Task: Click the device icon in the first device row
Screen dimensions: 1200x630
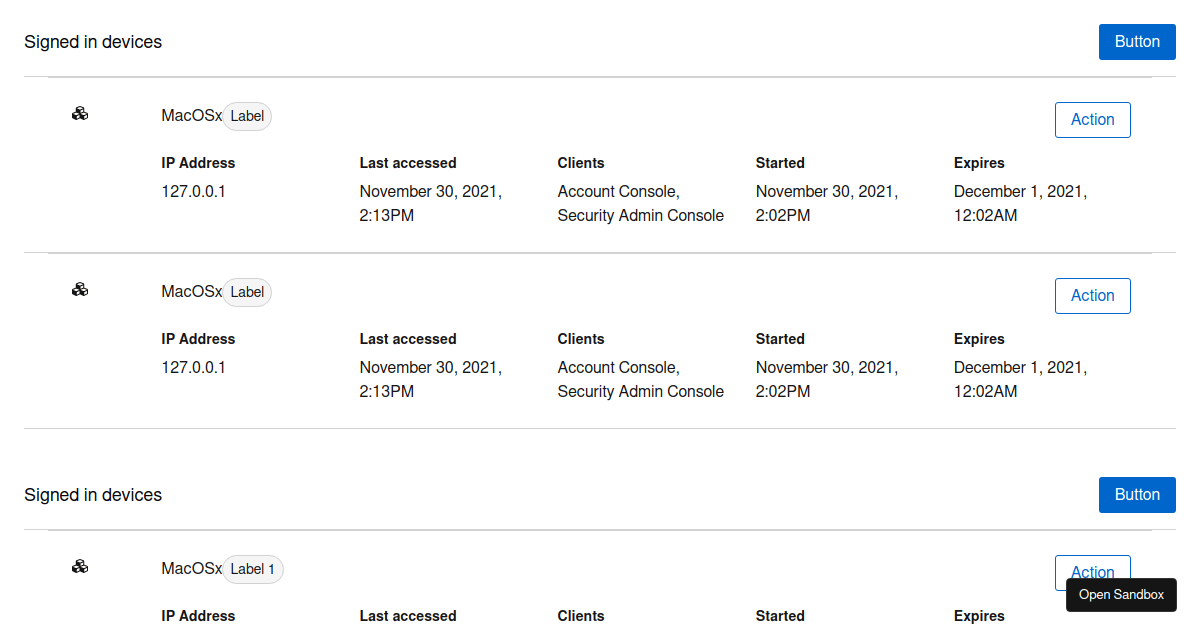Action: [80, 114]
